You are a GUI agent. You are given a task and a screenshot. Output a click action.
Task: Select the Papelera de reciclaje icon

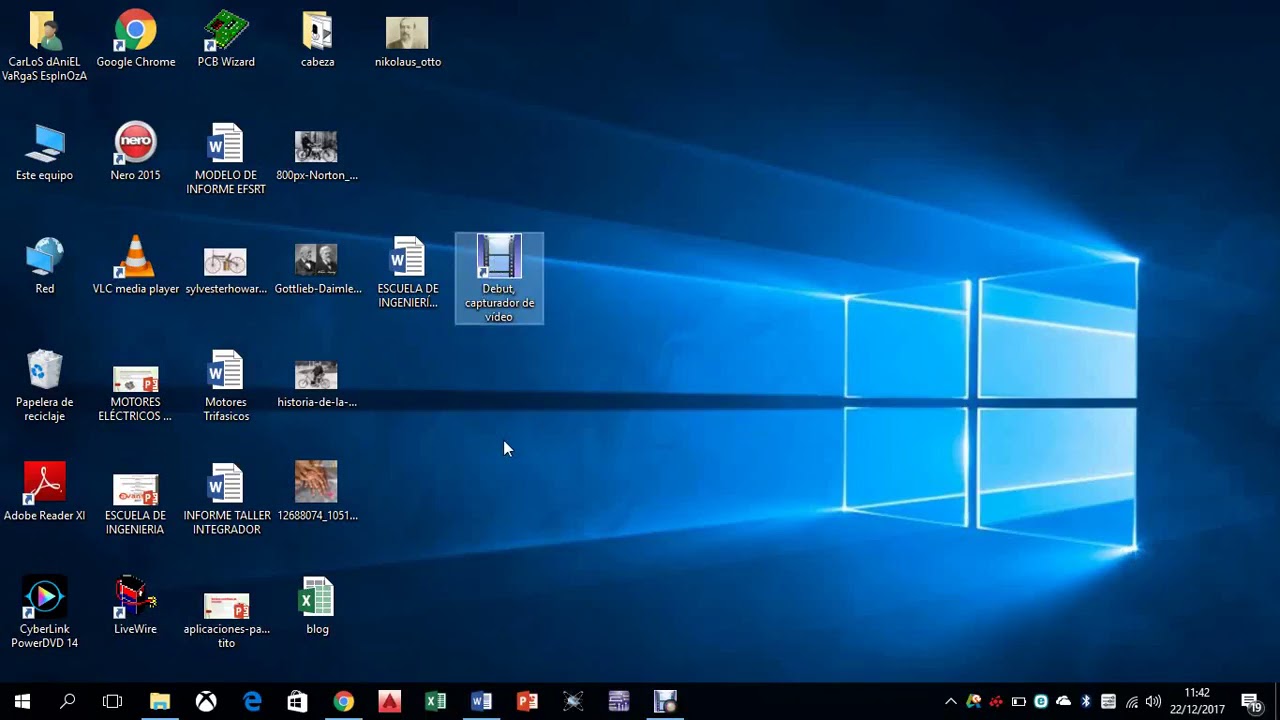[44, 386]
